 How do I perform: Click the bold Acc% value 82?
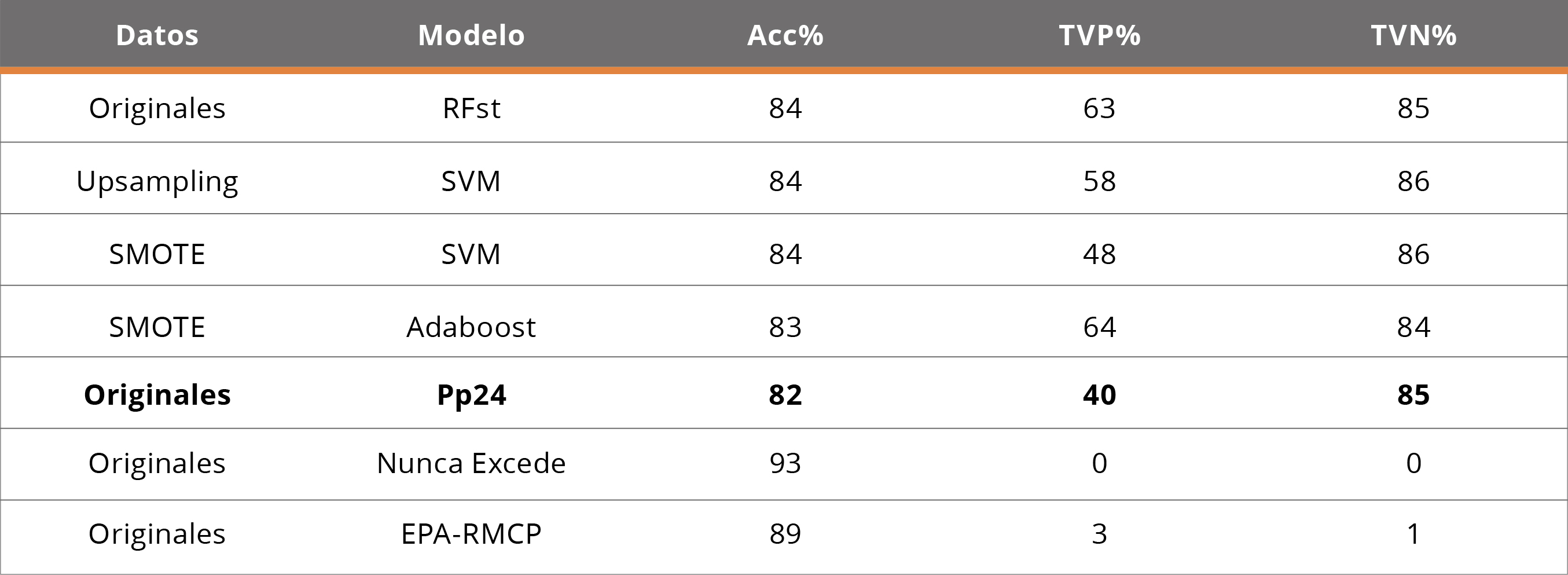click(x=785, y=395)
